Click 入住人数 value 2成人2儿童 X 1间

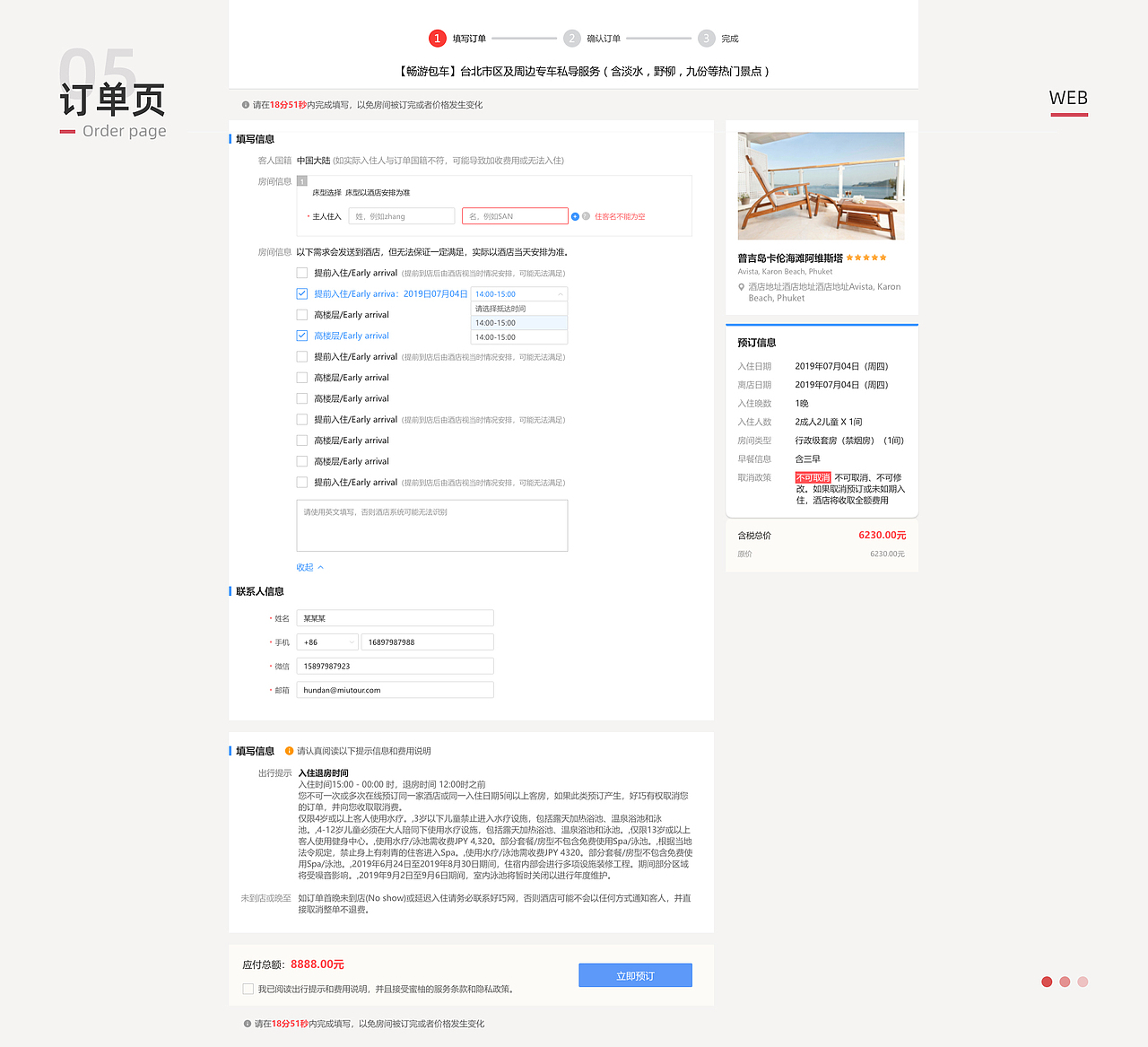[828, 422]
